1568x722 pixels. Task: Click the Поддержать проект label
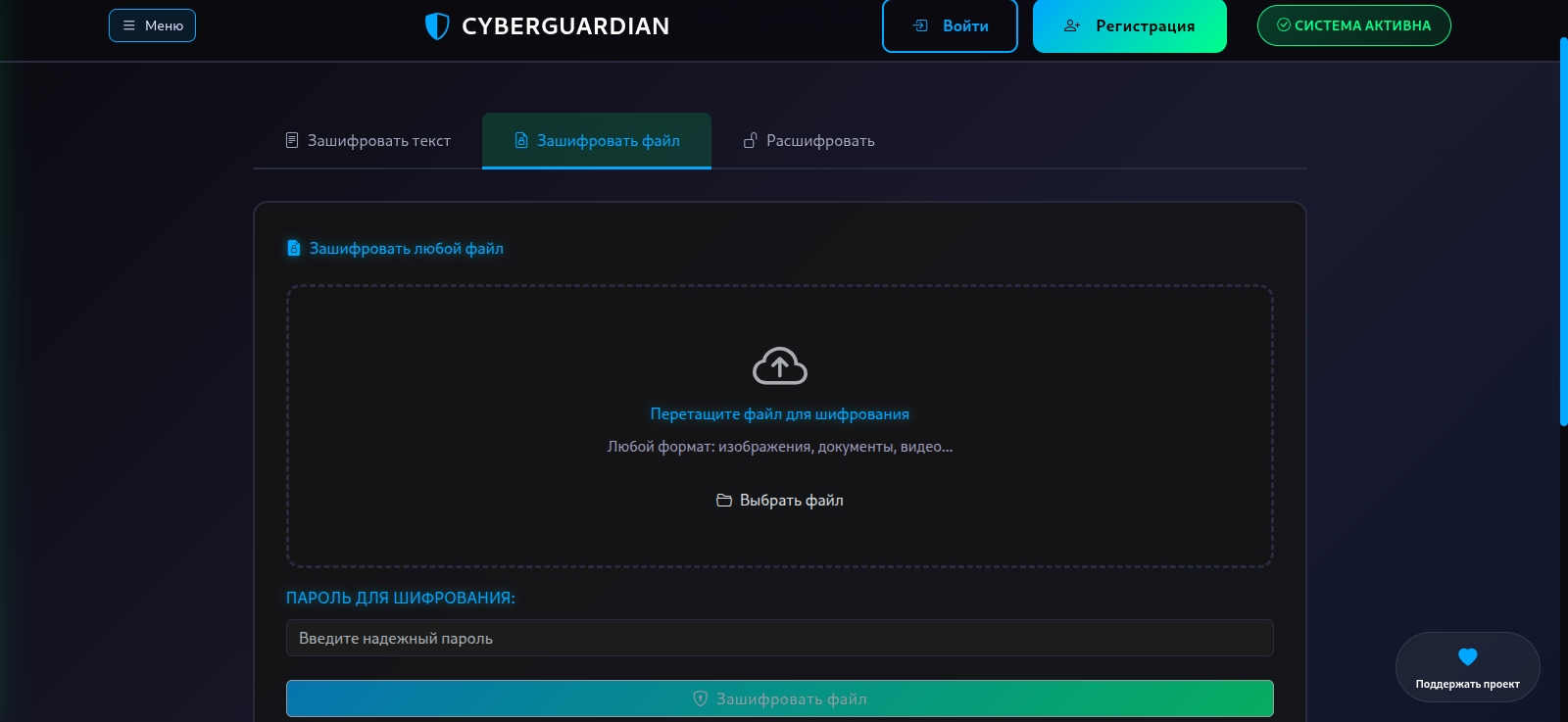click(1468, 685)
